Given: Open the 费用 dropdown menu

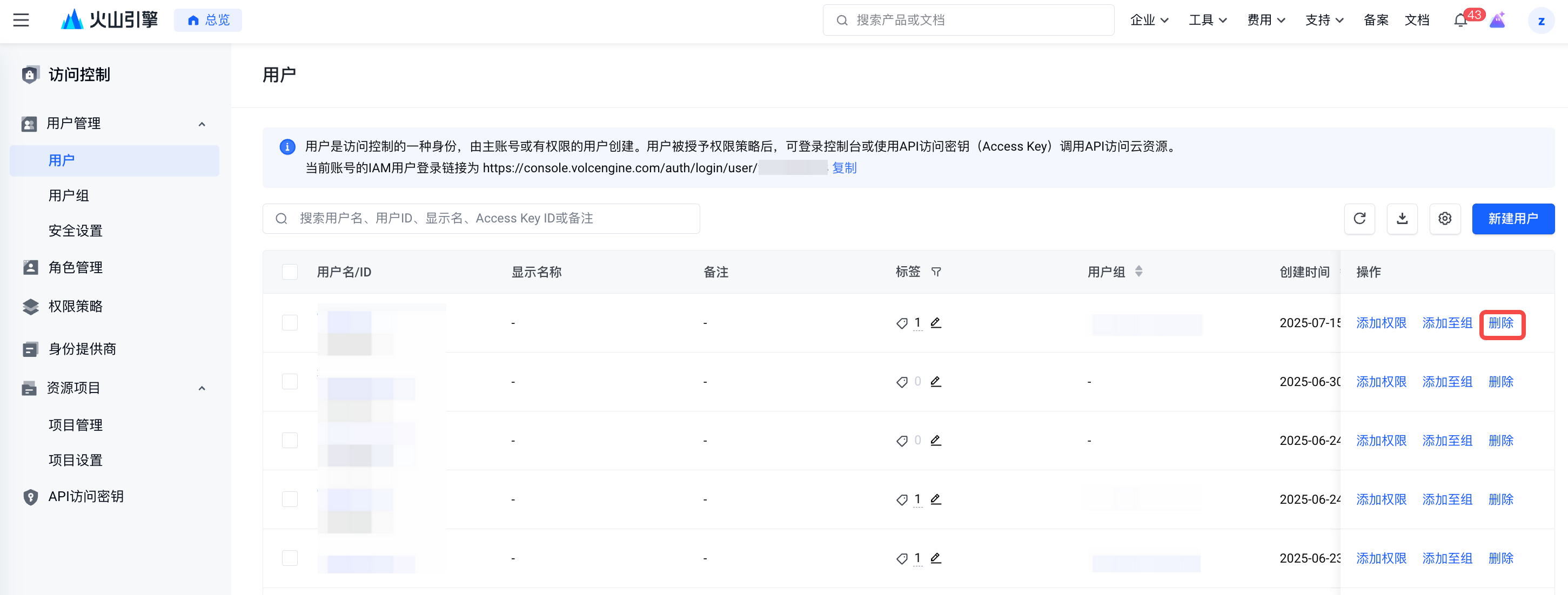Looking at the screenshot, I should pos(1265,20).
